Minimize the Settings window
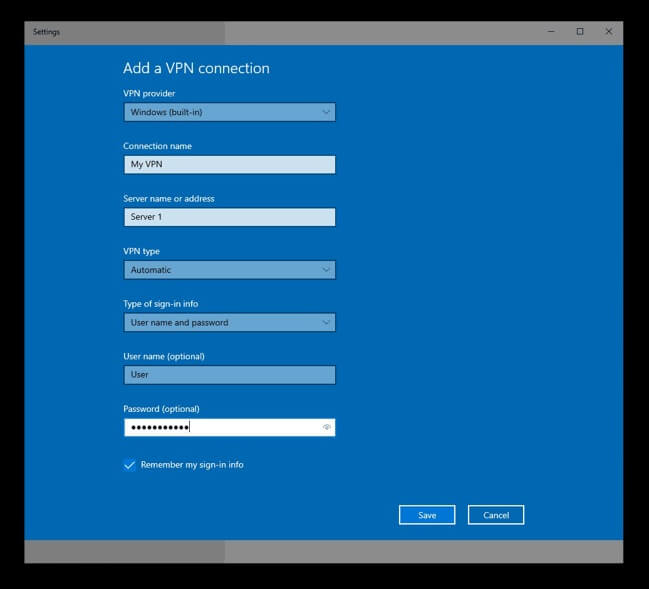The image size is (649, 589). coord(551,32)
